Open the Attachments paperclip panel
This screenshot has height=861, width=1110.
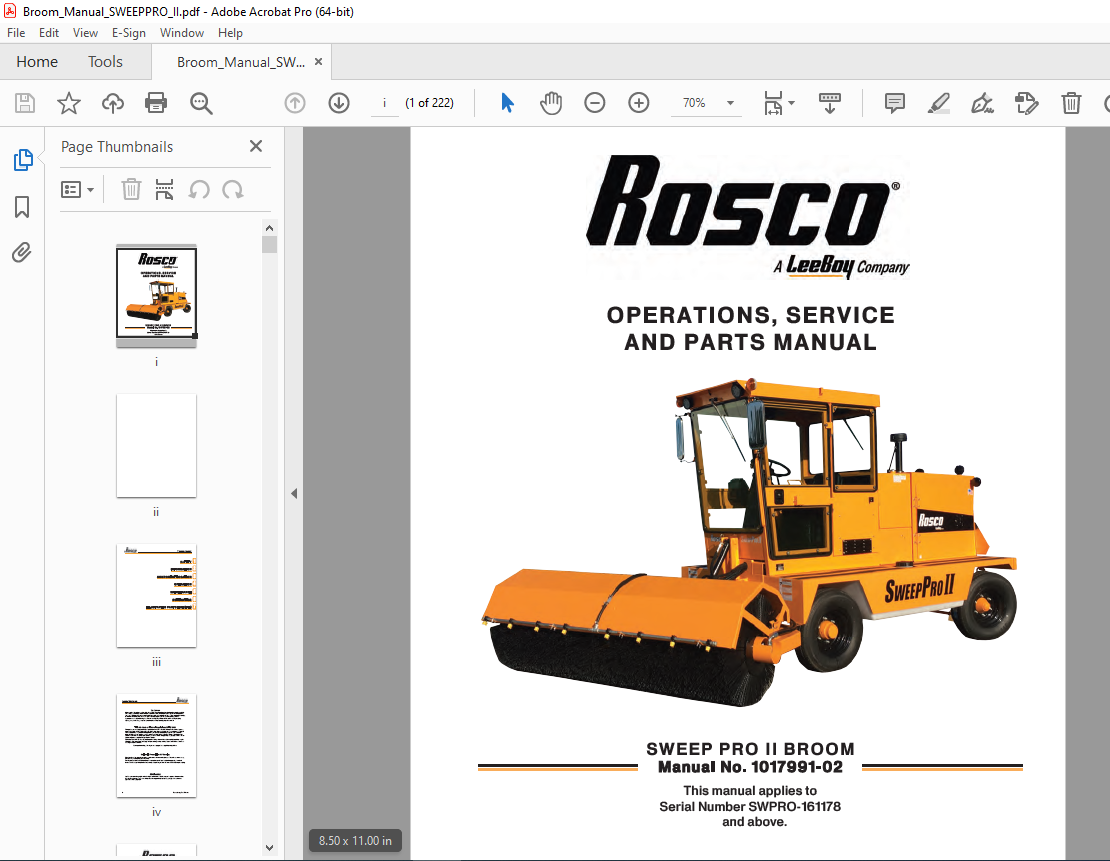[x=22, y=253]
